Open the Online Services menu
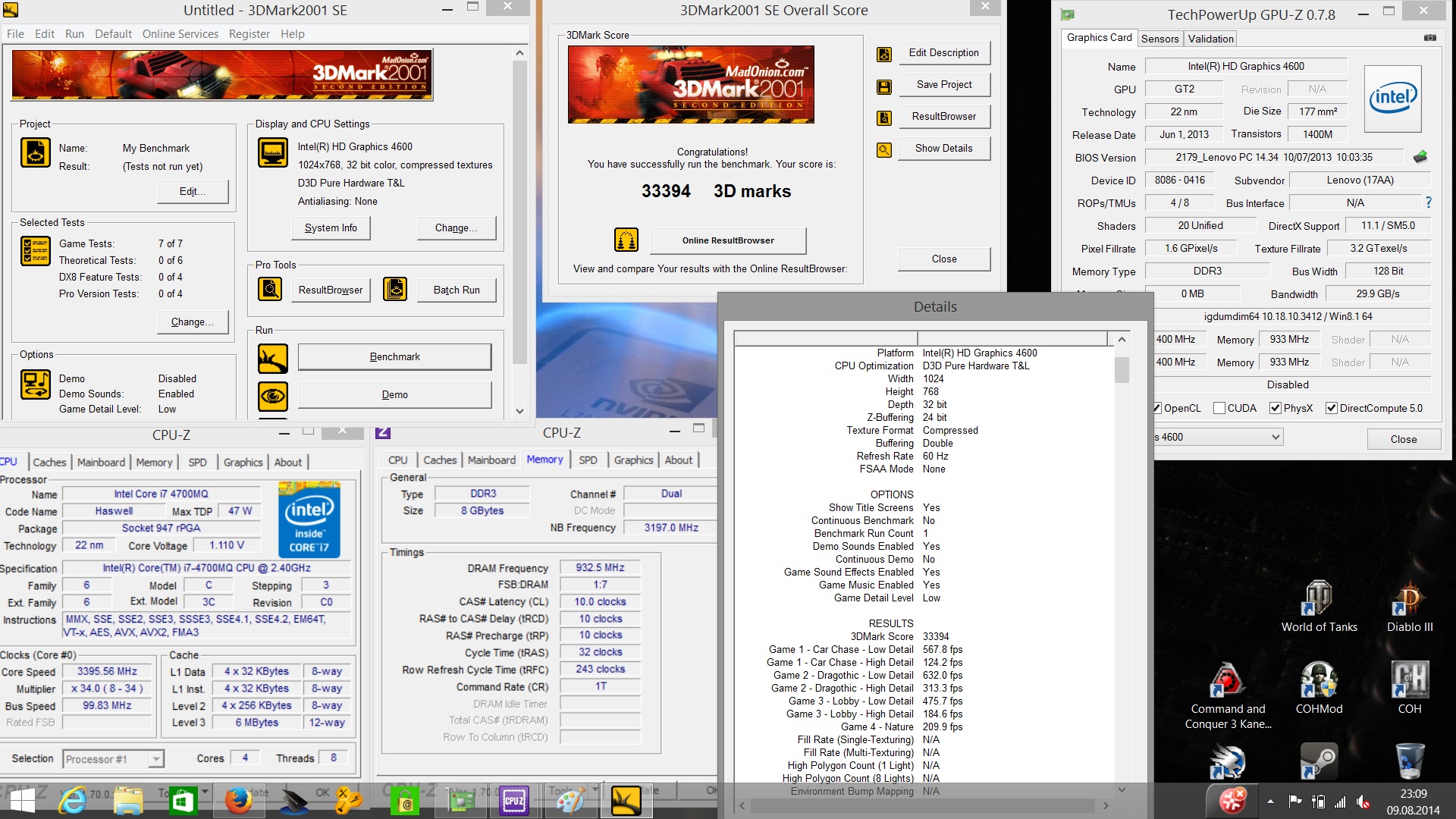Viewport: 1456px width, 819px height. (180, 34)
